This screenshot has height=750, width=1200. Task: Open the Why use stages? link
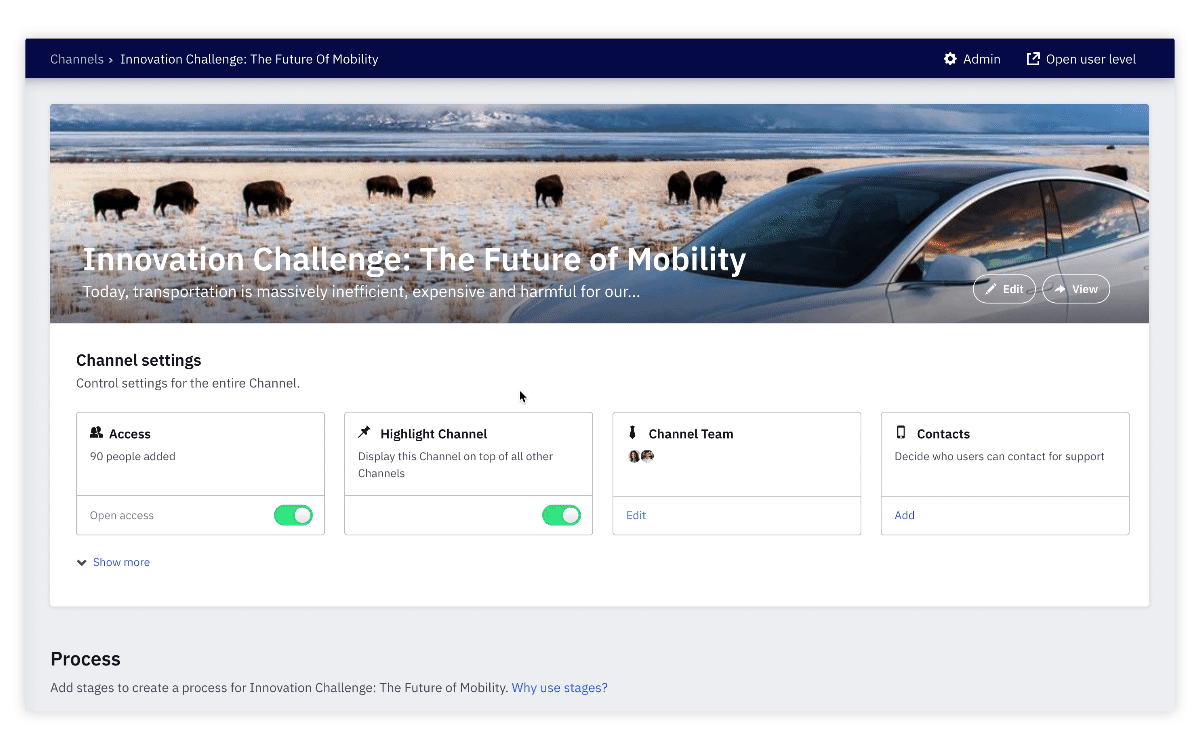tap(560, 688)
